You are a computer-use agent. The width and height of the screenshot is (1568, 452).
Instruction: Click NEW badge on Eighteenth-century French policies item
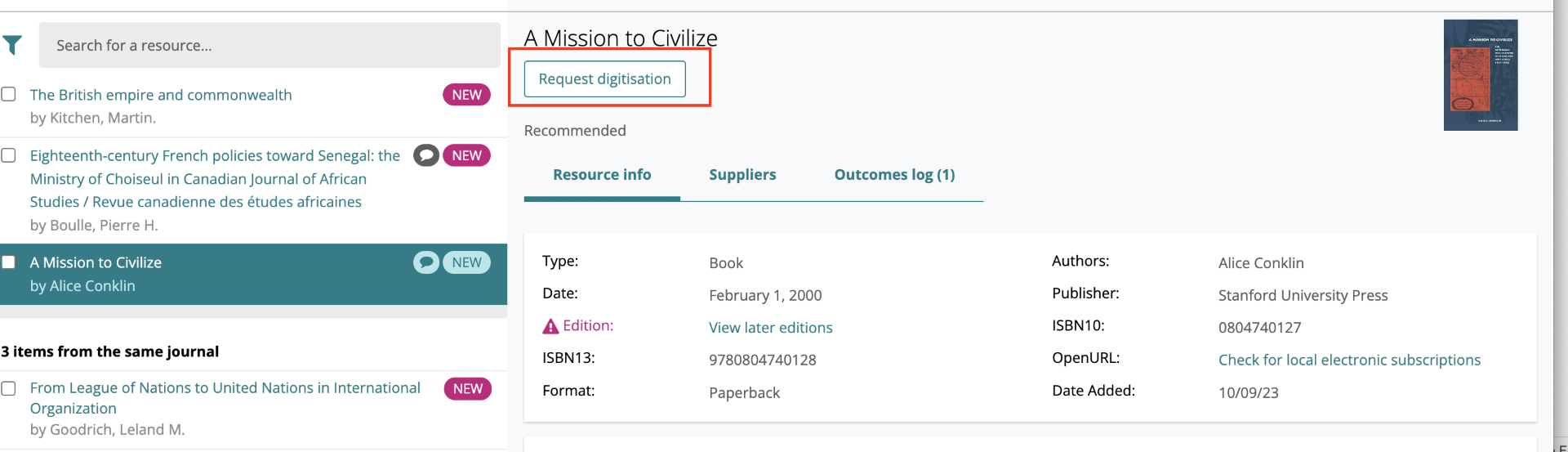[x=467, y=155]
